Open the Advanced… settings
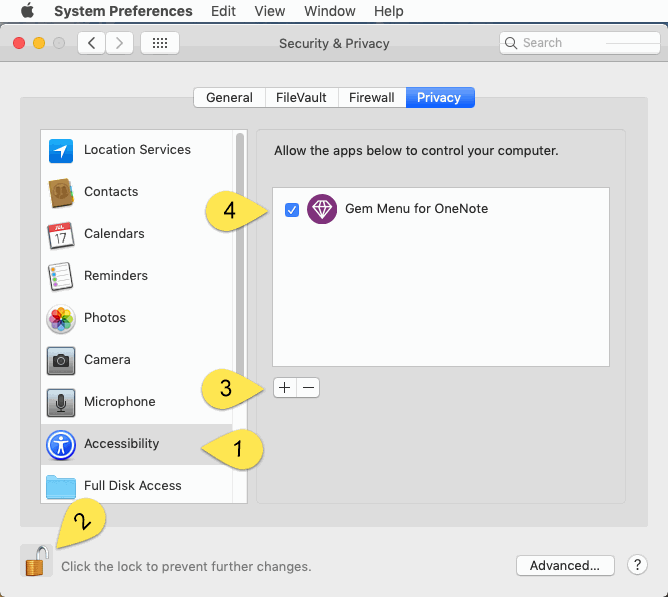The width and height of the screenshot is (668, 597). click(x=565, y=565)
